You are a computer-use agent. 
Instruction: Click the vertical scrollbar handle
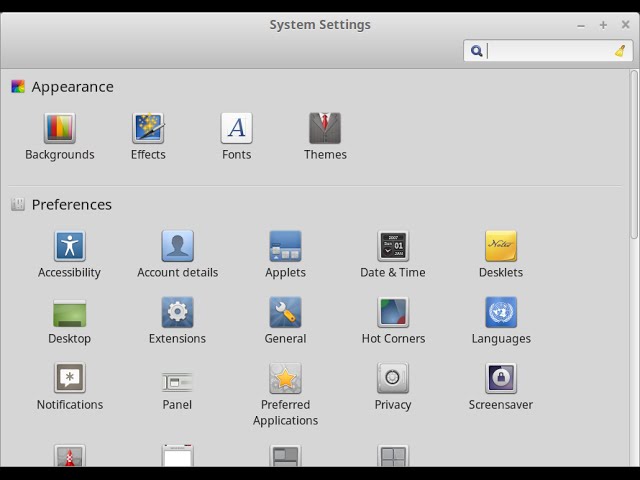click(634, 154)
